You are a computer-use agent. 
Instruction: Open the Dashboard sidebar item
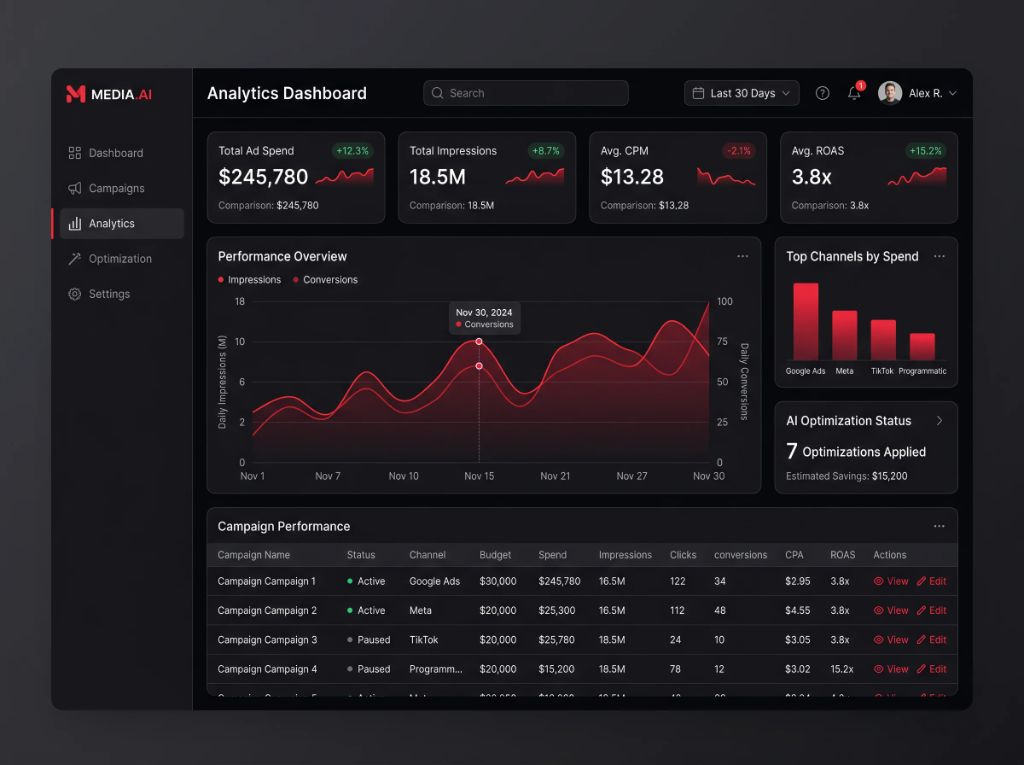[x=121, y=153]
